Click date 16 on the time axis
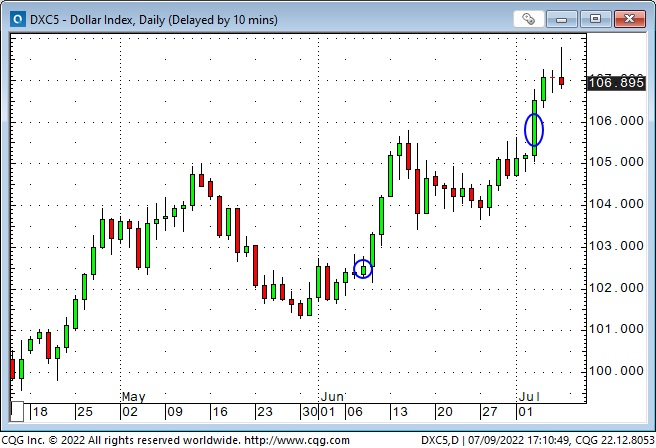Viewport: 656px width, 448px height. 220,412
